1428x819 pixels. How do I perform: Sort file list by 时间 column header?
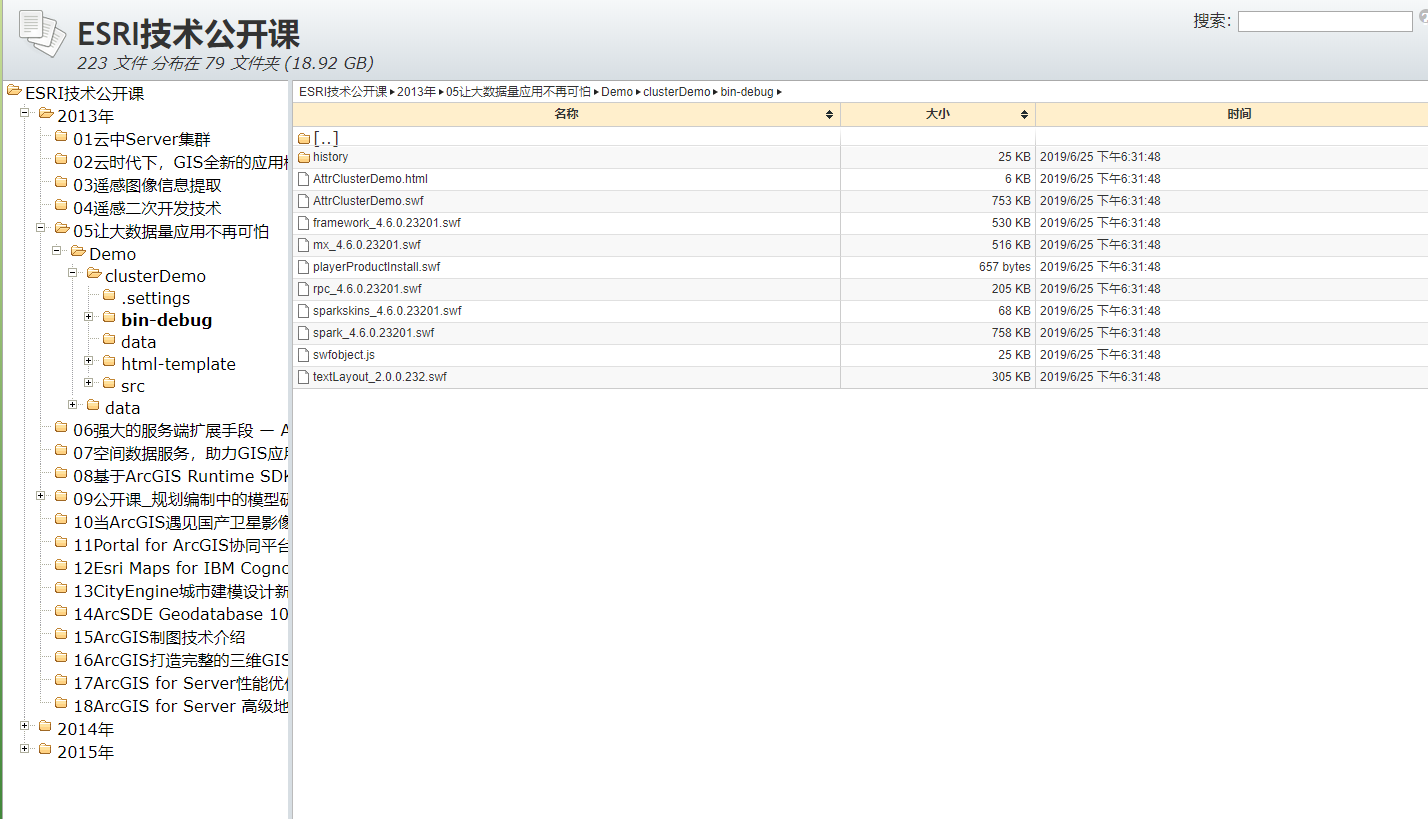tap(1238, 114)
